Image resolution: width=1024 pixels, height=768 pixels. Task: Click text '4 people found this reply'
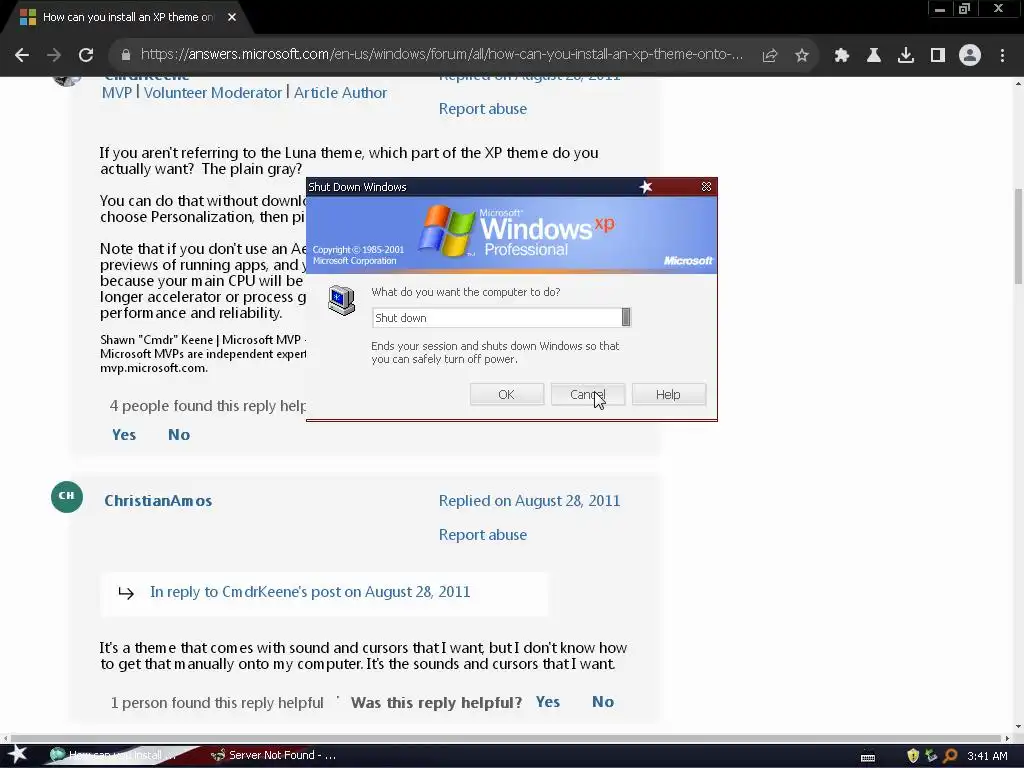coord(208,406)
